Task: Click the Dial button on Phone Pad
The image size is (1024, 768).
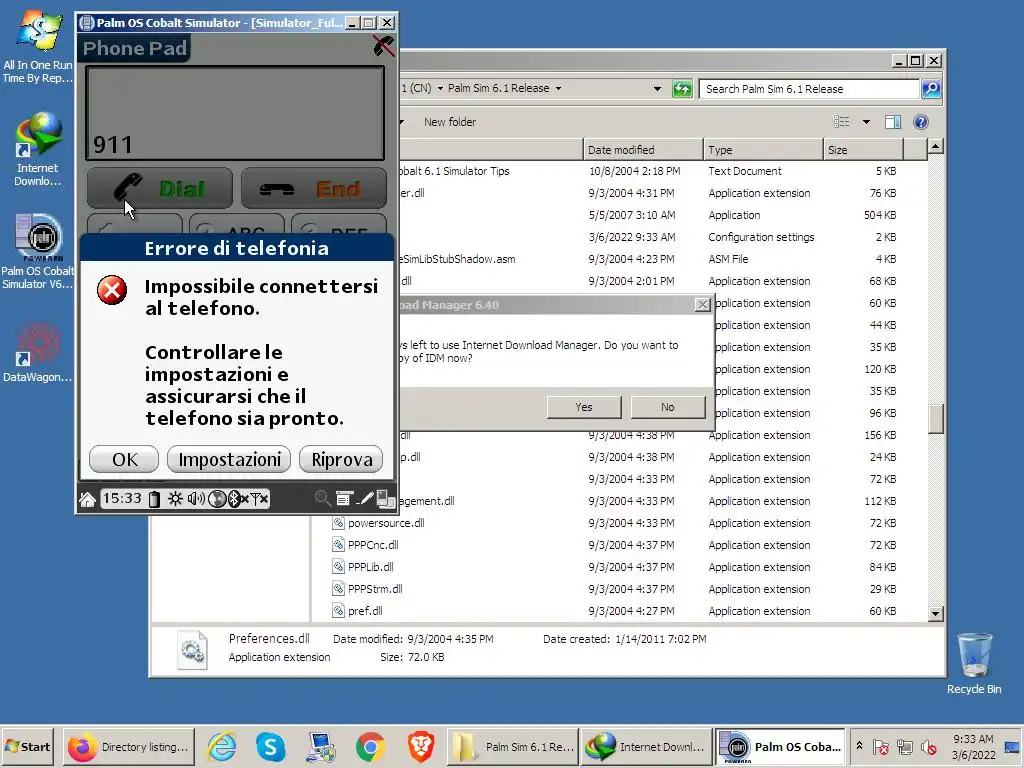Action: point(159,189)
